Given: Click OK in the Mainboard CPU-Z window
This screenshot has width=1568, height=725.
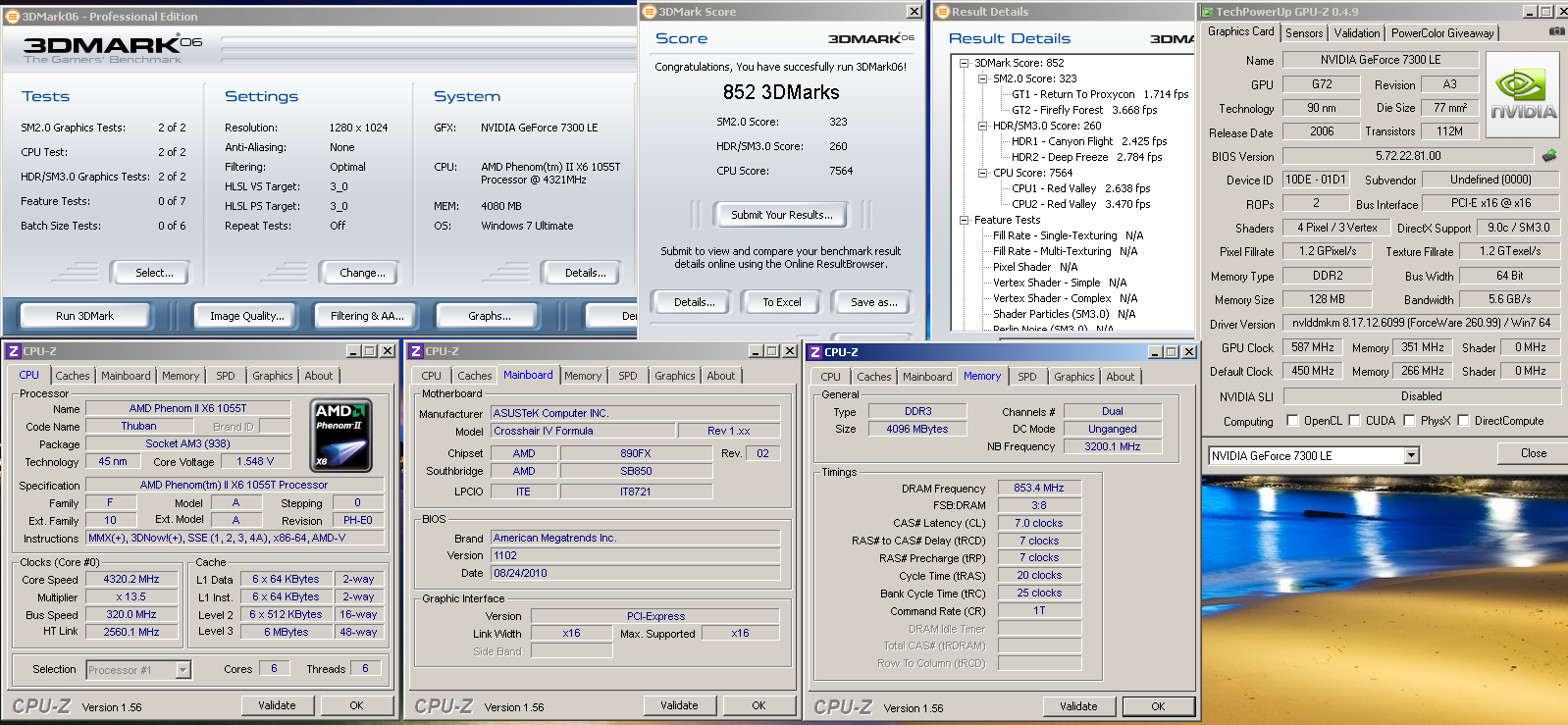Looking at the screenshot, I should 758,705.
